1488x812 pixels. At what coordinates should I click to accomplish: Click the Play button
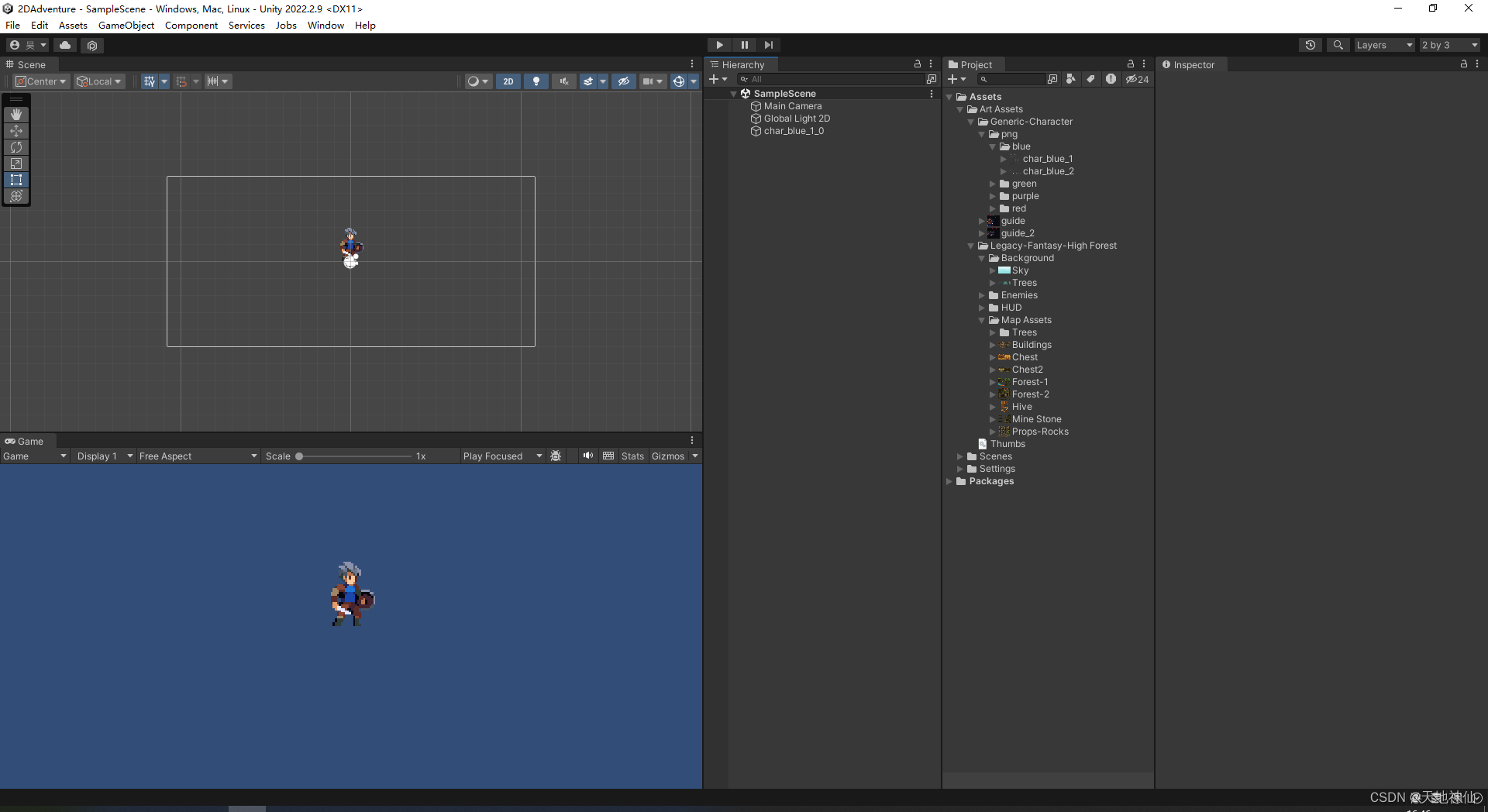pos(719,45)
